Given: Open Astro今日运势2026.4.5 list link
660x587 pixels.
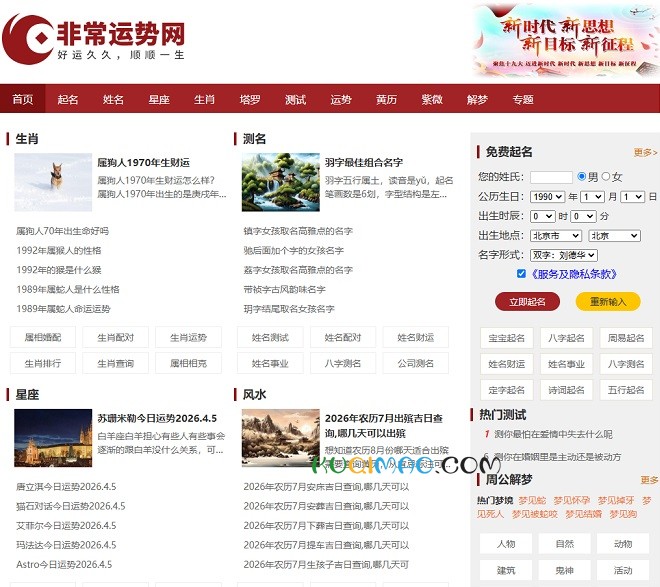Looking at the screenshot, I should [x=64, y=565].
